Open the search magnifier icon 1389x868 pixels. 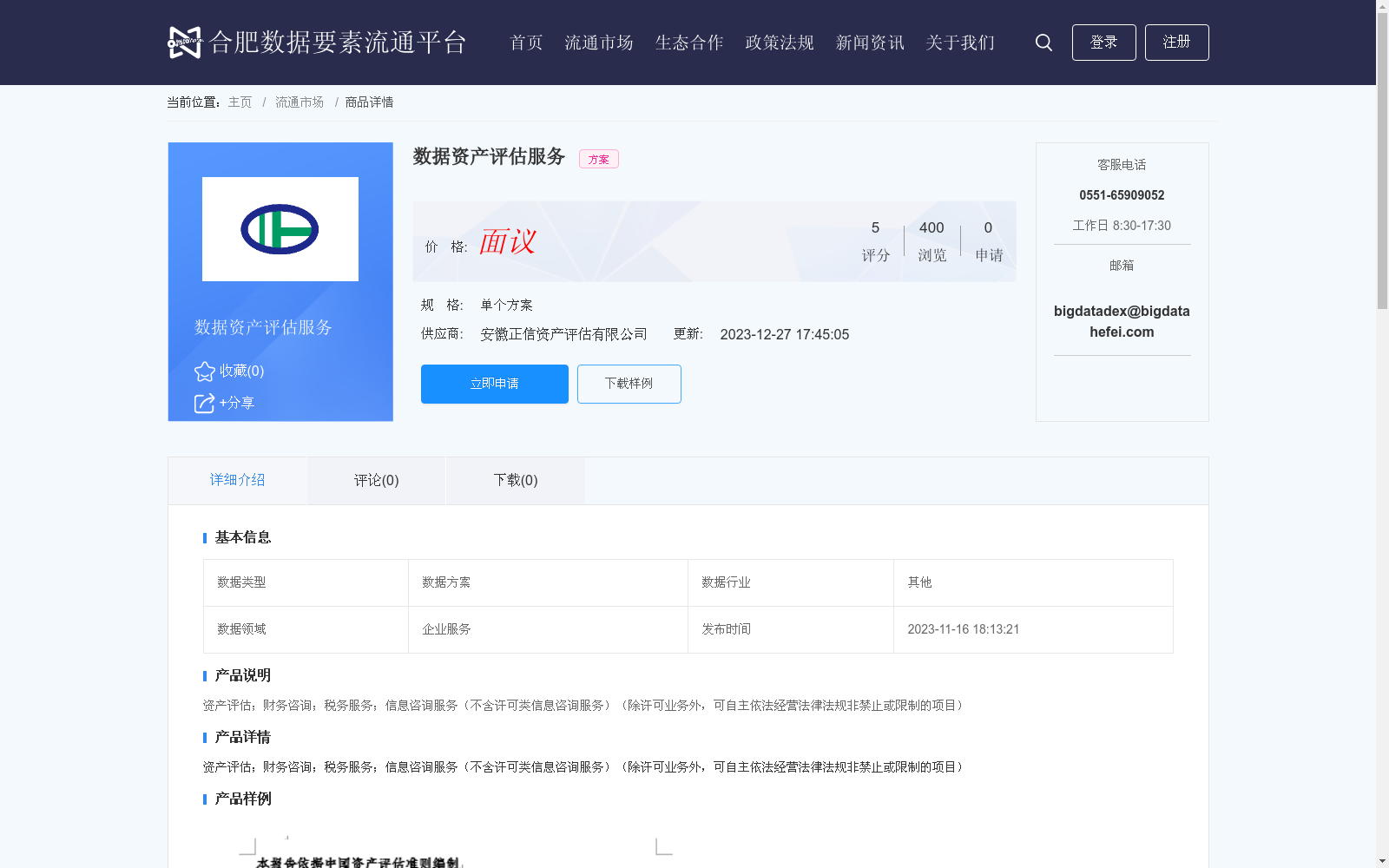click(1043, 43)
